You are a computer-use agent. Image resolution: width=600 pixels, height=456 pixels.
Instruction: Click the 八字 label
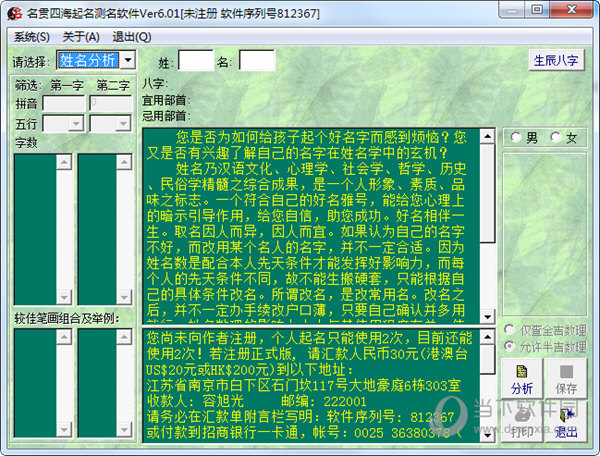pyautogui.click(x=153, y=83)
